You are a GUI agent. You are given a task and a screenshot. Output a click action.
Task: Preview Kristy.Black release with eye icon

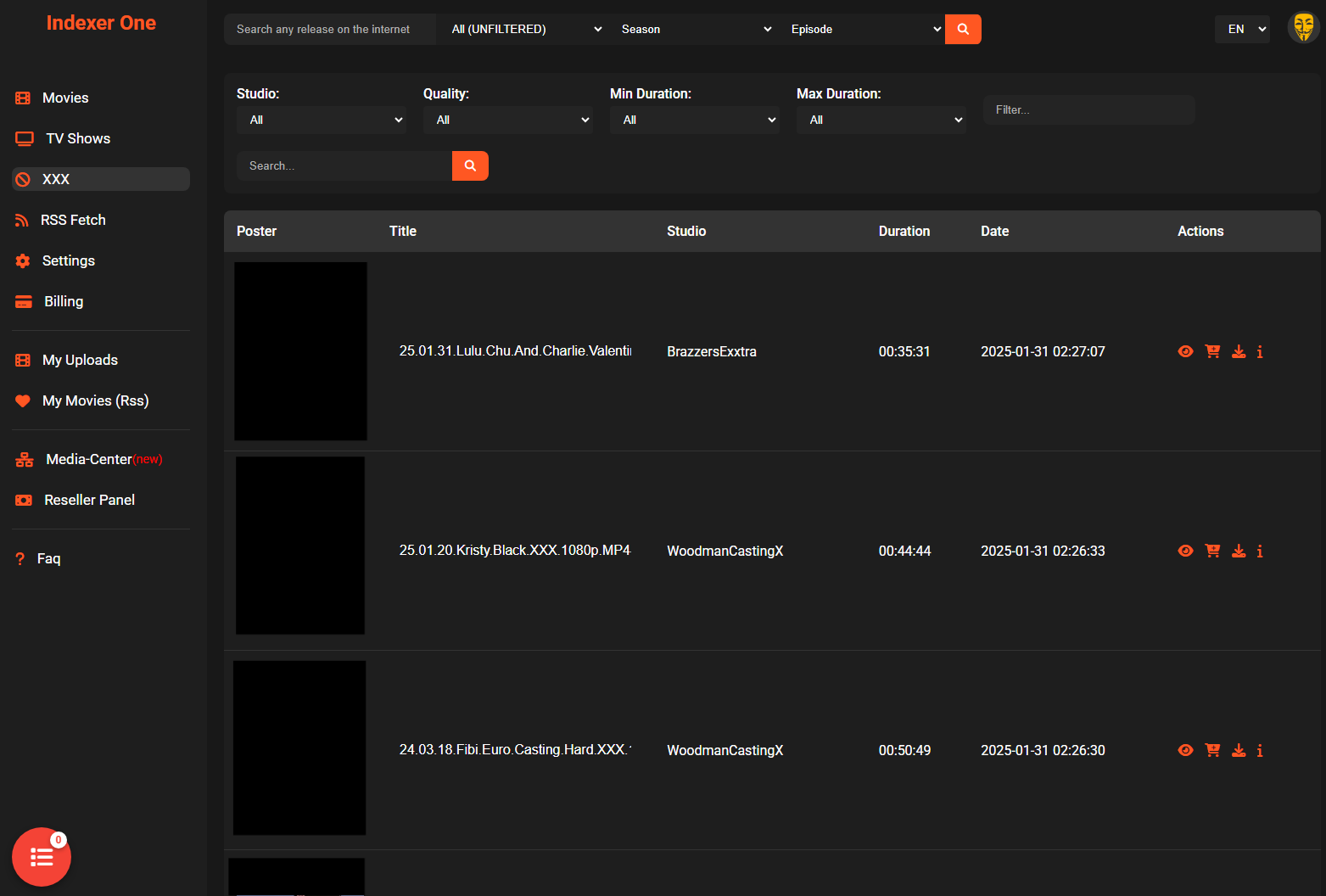1186,551
